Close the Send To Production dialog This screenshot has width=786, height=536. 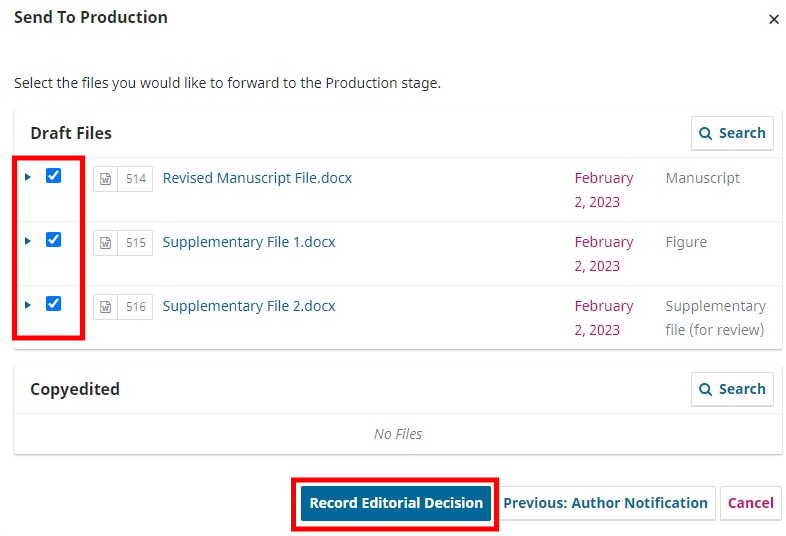773,19
